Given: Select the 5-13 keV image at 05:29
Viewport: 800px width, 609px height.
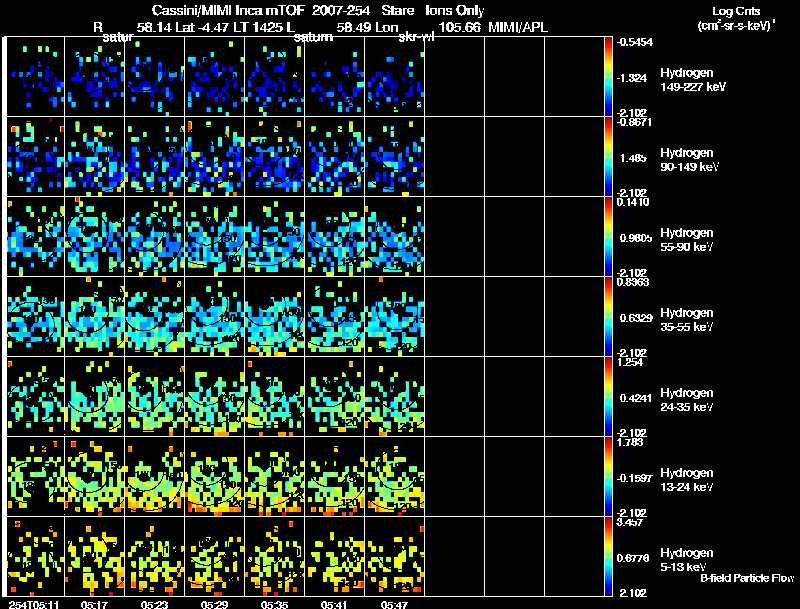Looking at the screenshot, I should point(214,556).
